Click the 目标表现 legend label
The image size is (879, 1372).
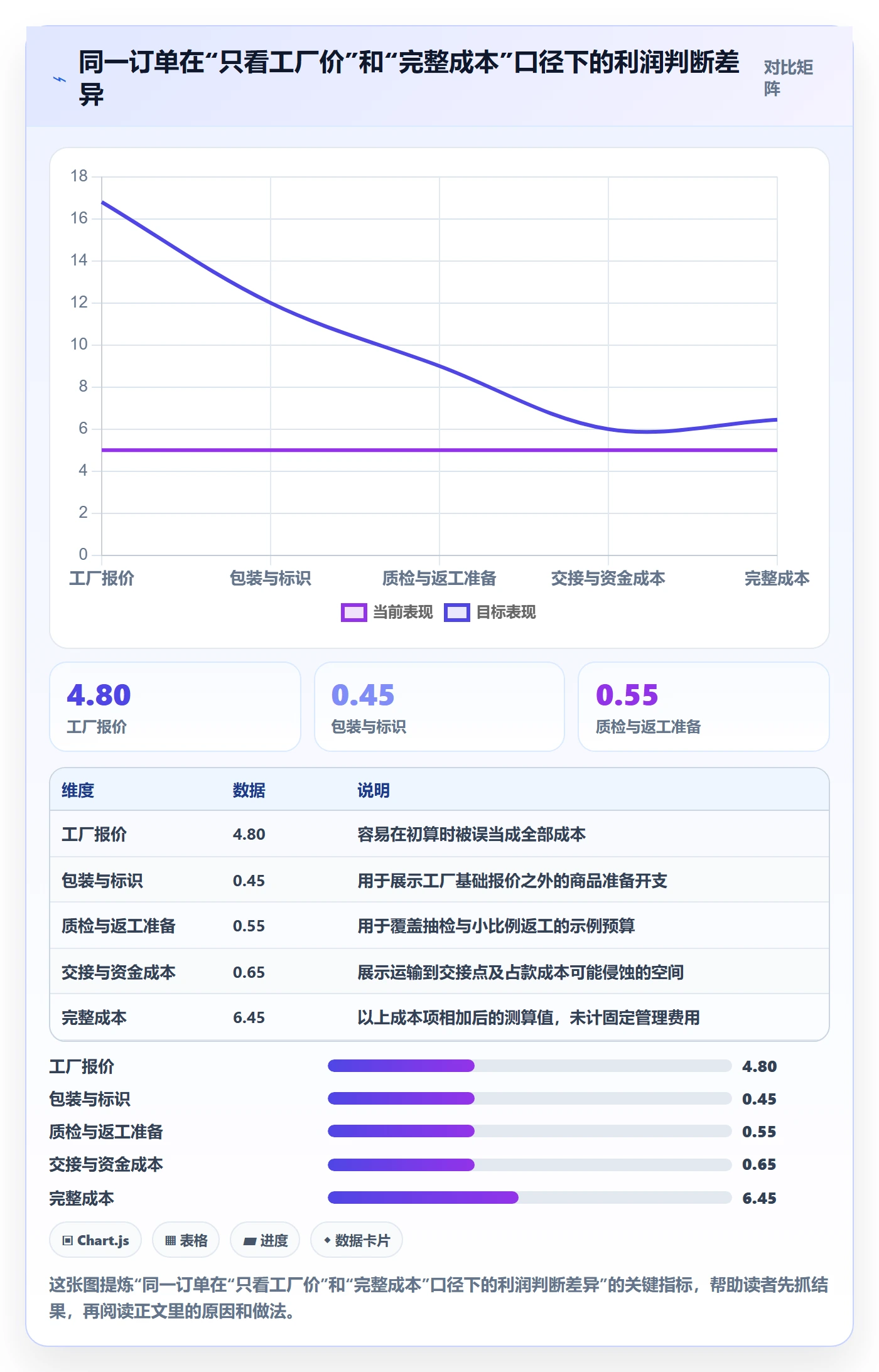pyautogui.click(x=505, y=612)
